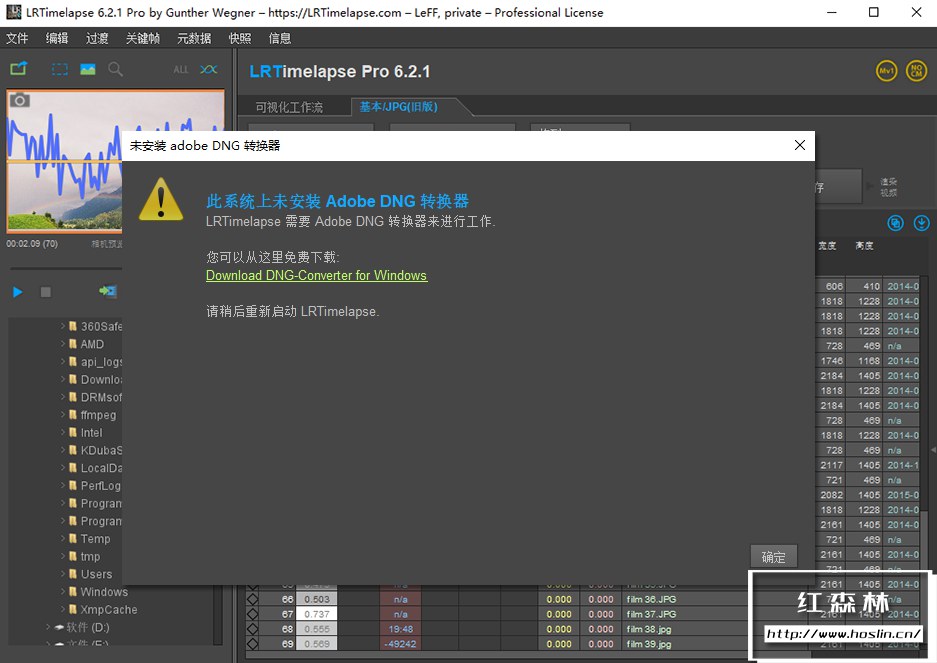Open the 关键帧 menu
Screen dimensions: 937x663
click(143, 38)
